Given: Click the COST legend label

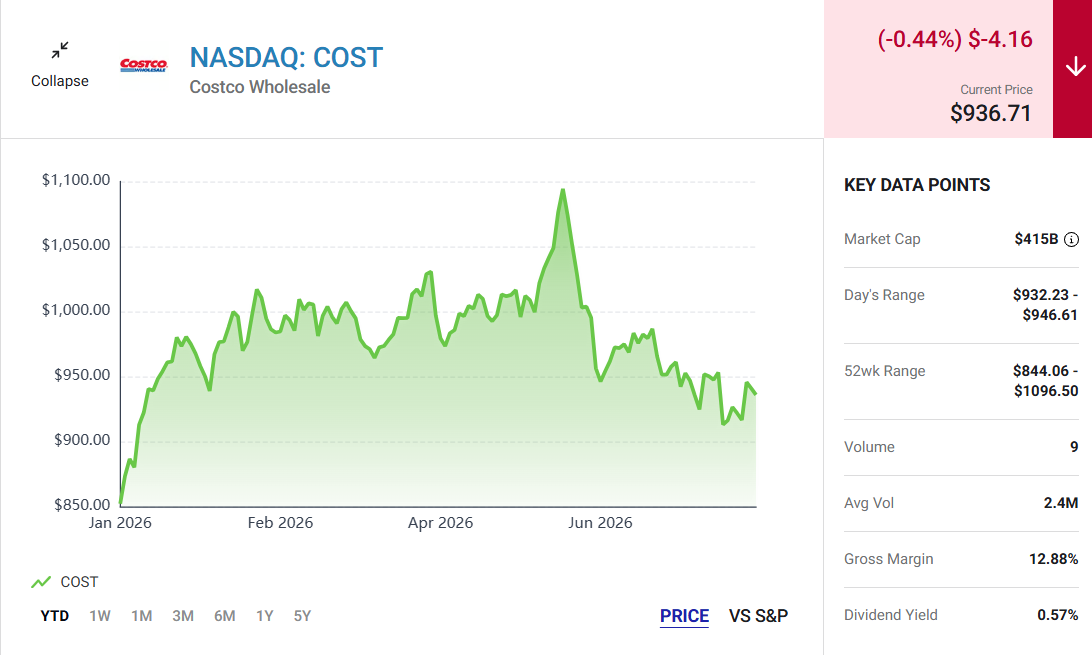Looking at the screenshot, I should 79,582.
